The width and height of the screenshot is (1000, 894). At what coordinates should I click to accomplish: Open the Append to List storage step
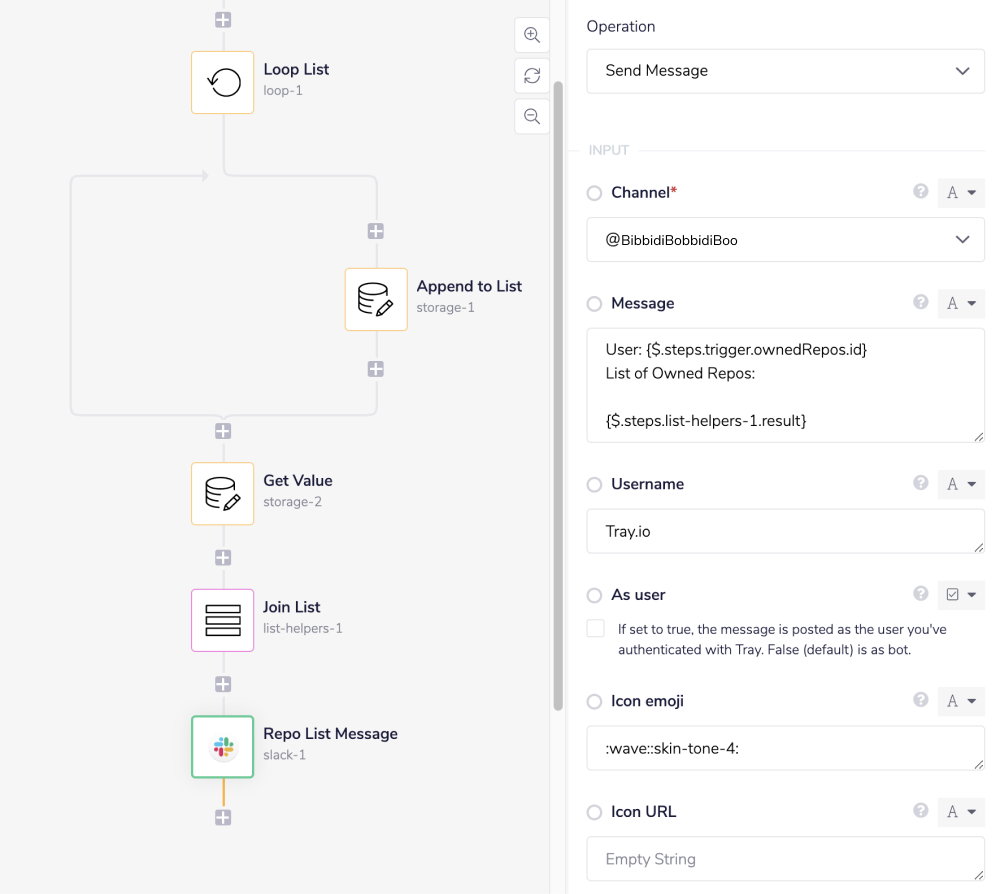376,299
